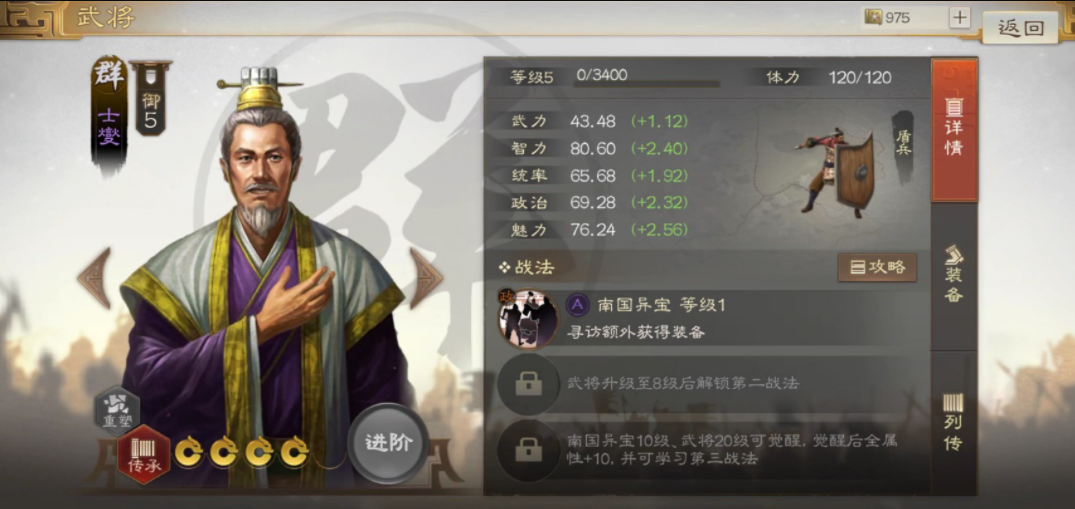Screen dimensions: 1075x509
Task: Open the 列传 biography tab
Action: point(954,422)
